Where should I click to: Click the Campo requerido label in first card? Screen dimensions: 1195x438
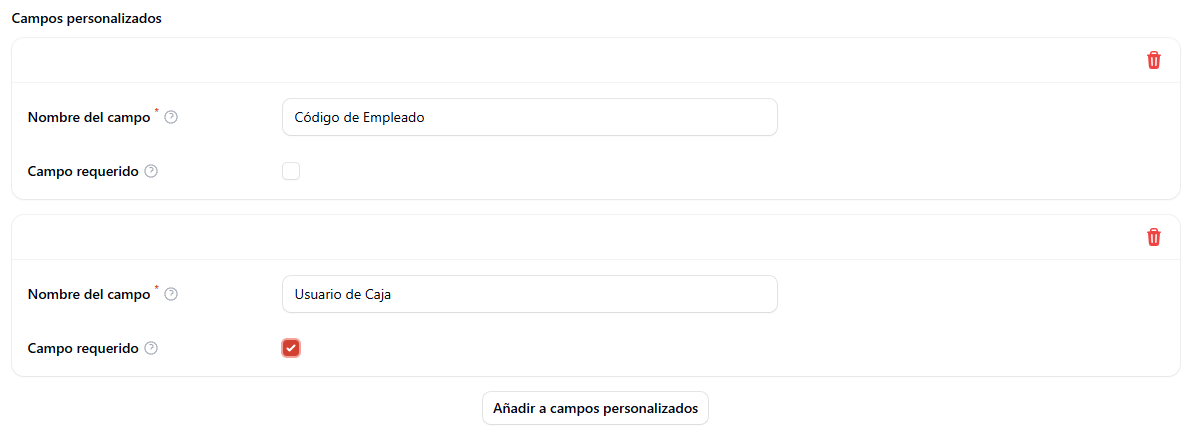pyautogui.click(x=83, y=171)
